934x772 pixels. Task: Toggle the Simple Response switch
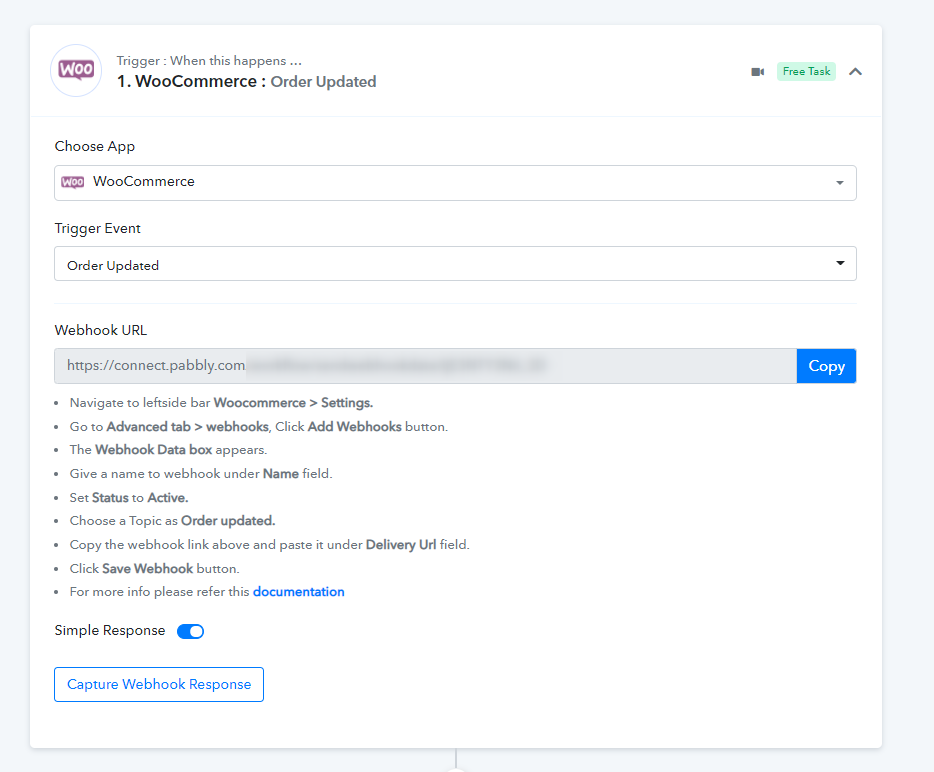pos(191,631)
